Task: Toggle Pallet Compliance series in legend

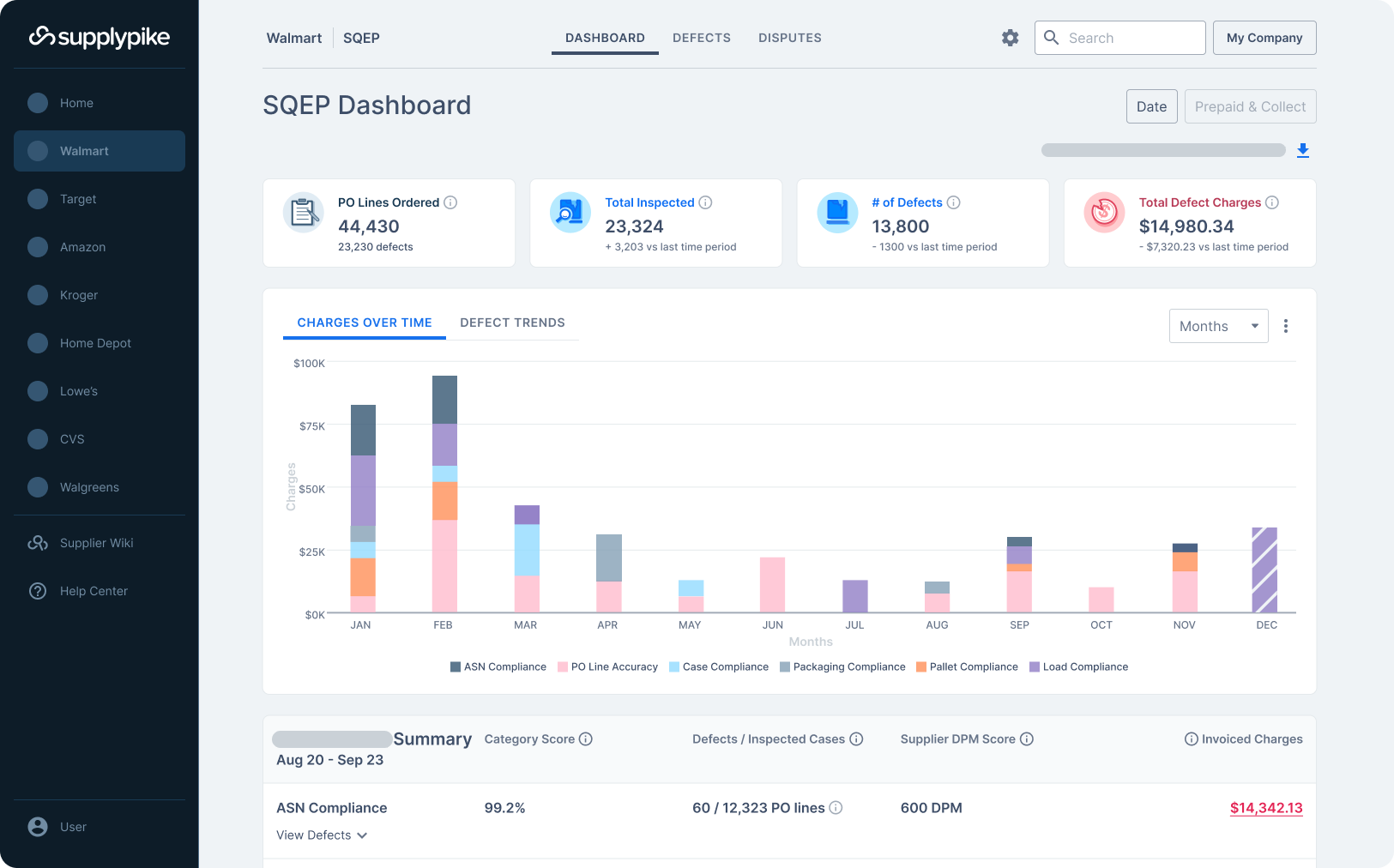Action: pyautogui.click(x=967, y=667)
